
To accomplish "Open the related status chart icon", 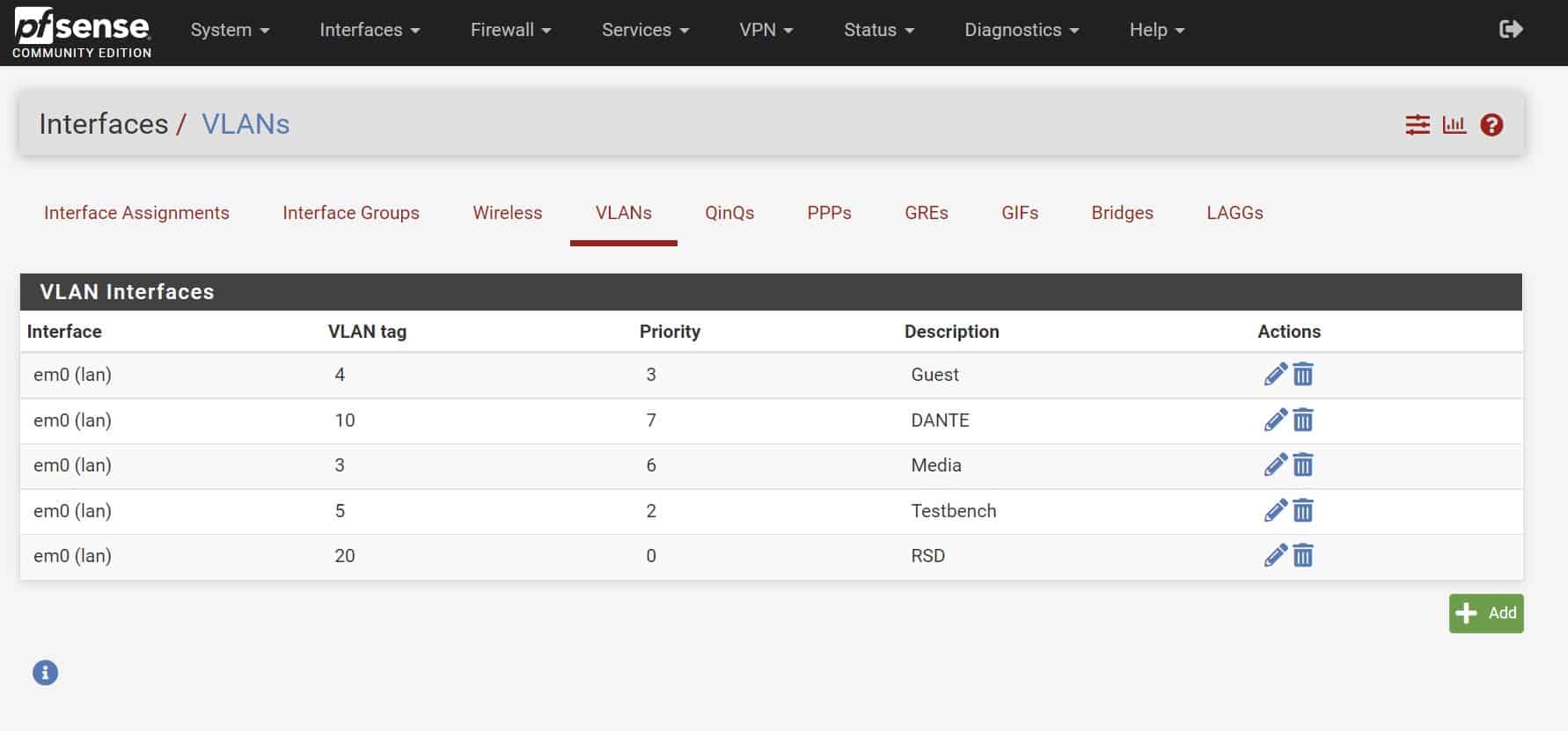I will pos(1454,125).
